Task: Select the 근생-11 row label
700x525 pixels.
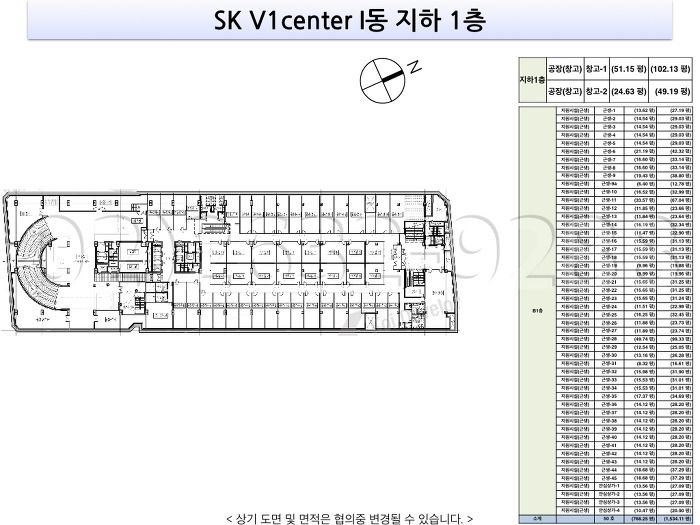Action: [609, 200]
